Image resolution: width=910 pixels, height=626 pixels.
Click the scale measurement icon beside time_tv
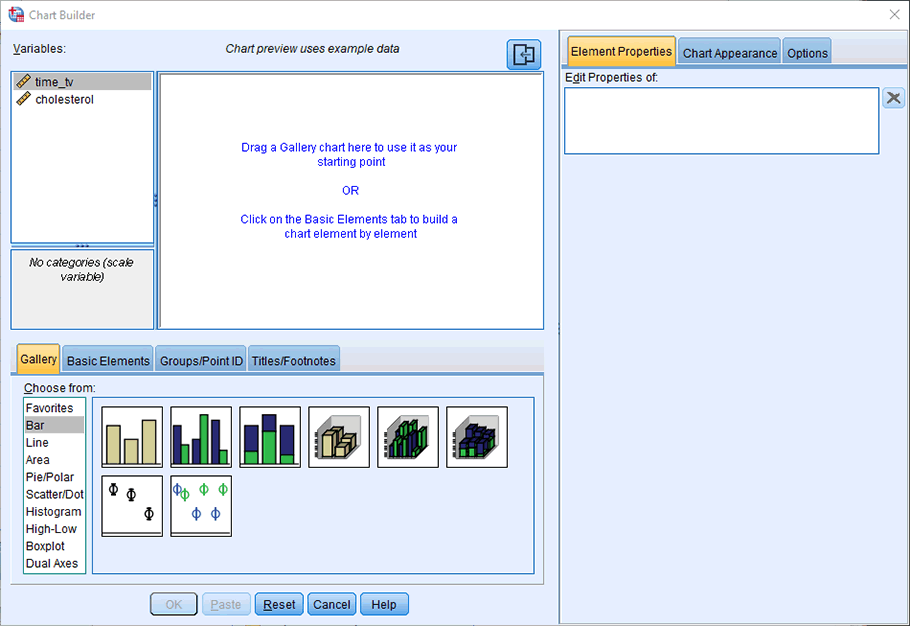22,81
